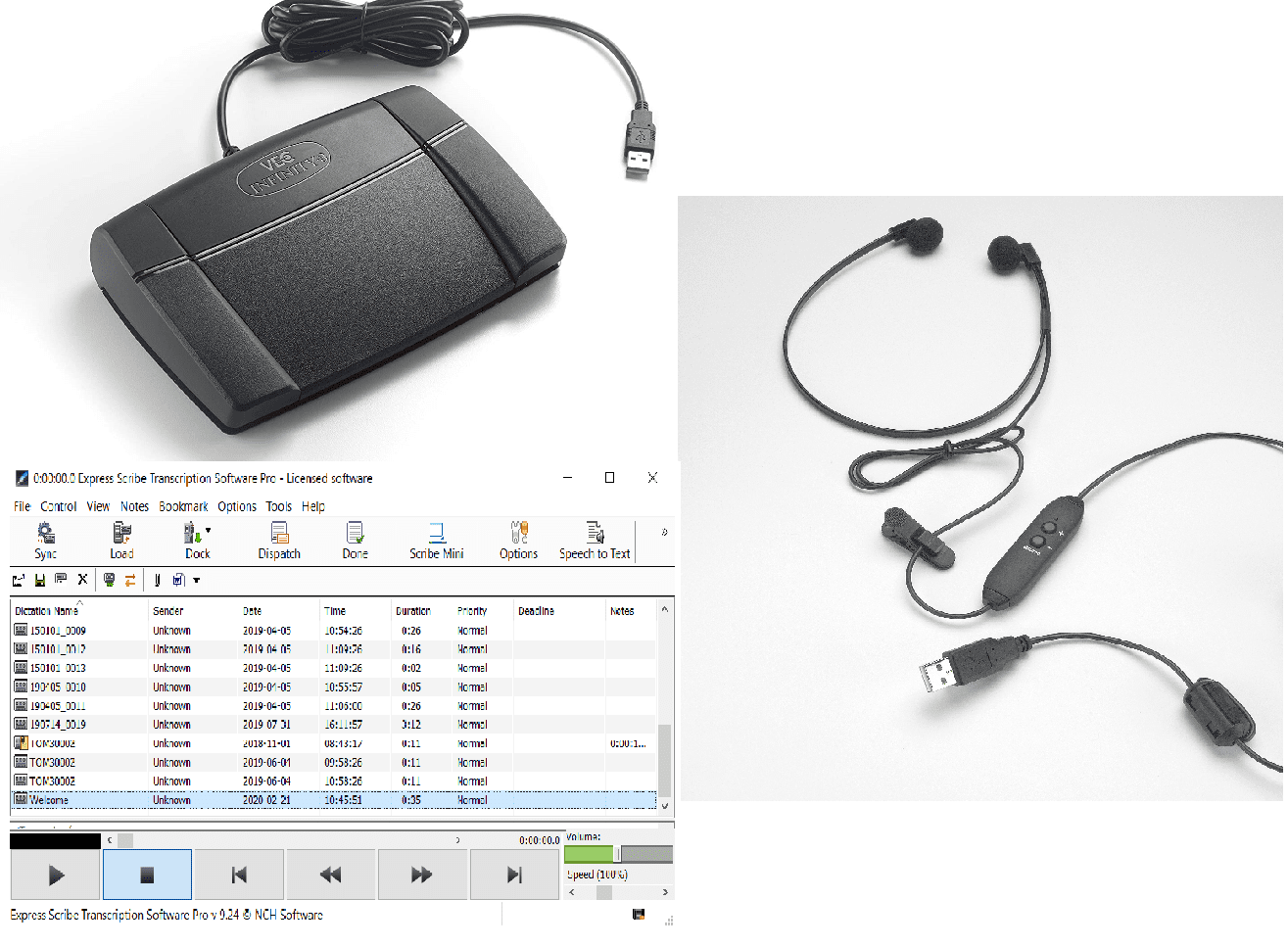
Task: Select the Welcome dictation row
Action: click(x=49, y=800)
